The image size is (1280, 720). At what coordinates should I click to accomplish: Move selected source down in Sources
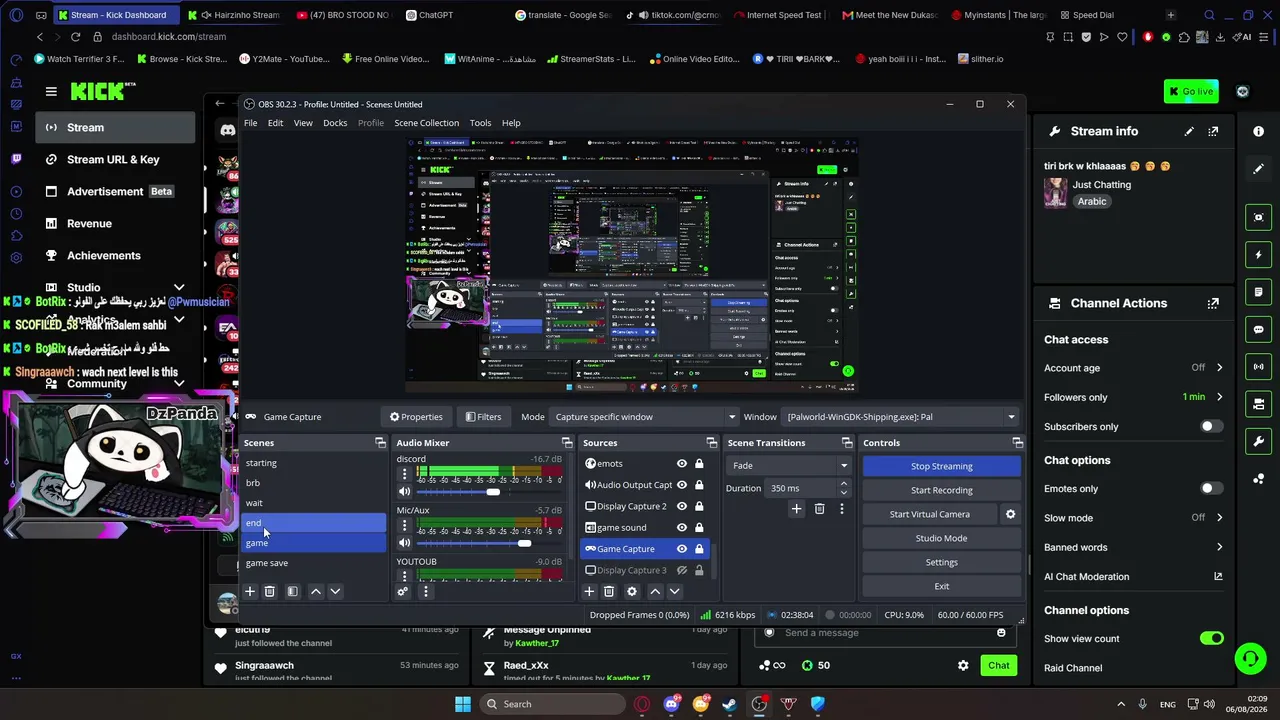click(x=674, y=592)
